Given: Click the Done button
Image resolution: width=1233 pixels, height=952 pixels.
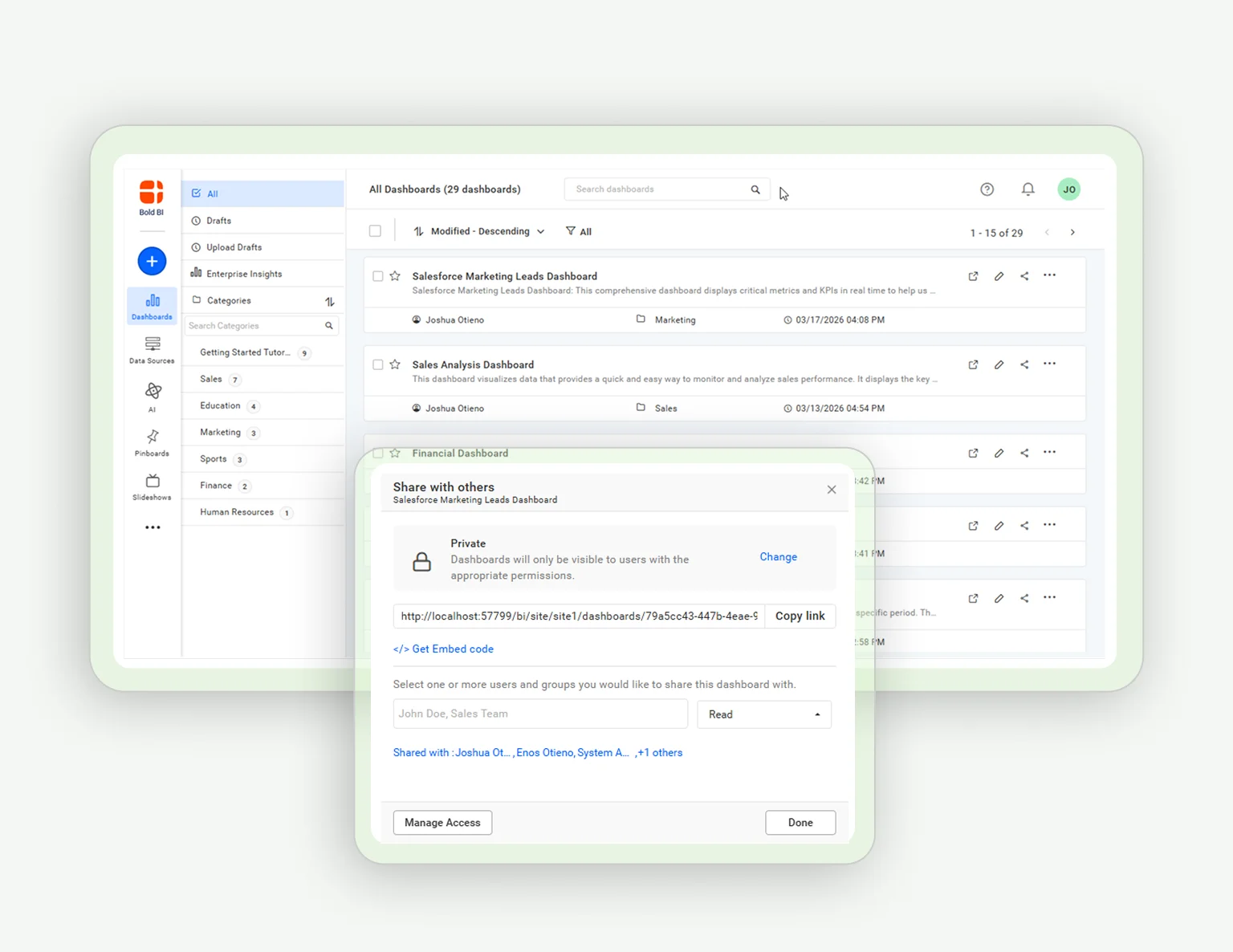Looking at the screenshot, I should (800, 823).
